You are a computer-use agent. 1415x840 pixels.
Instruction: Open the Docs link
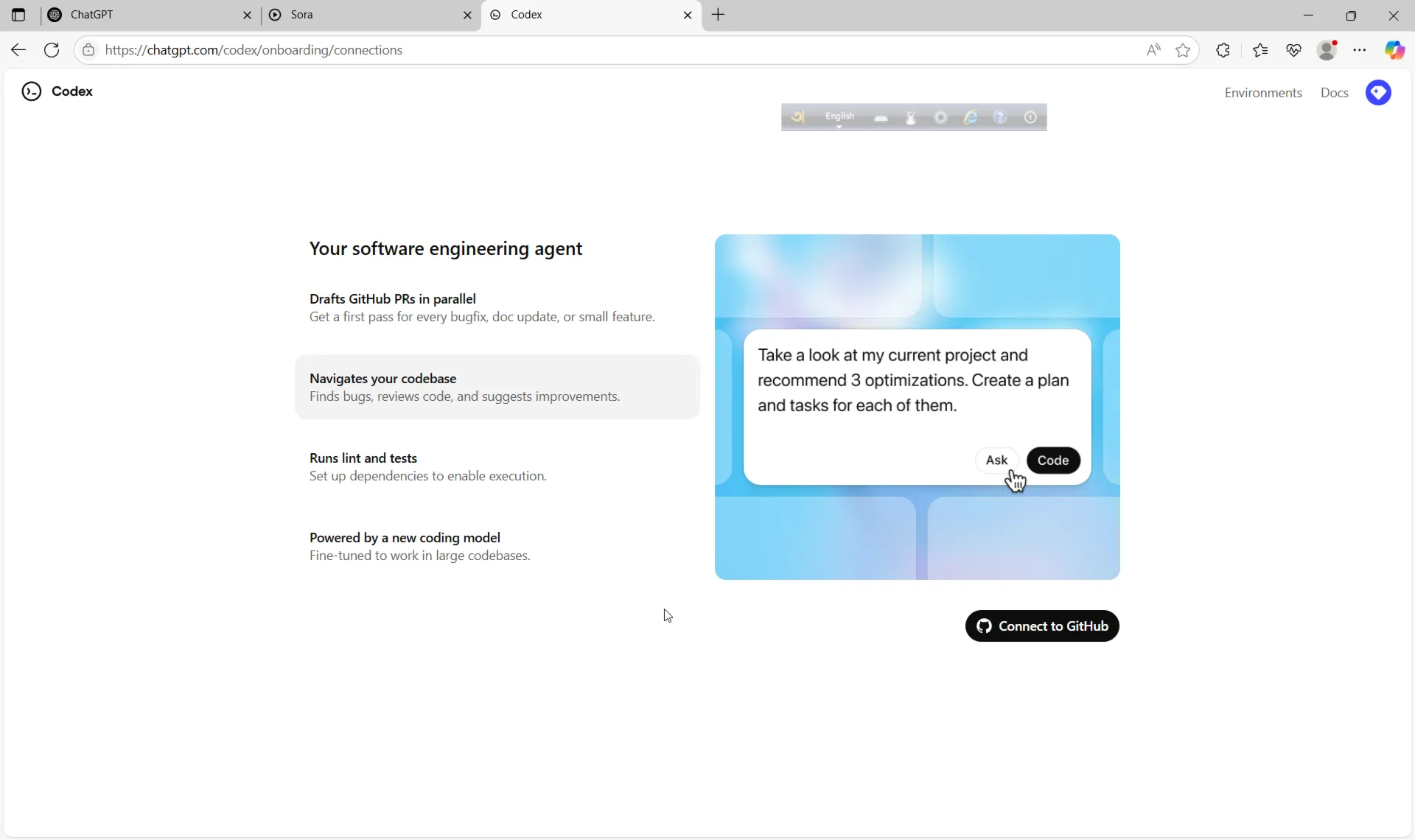[1335, 93]
